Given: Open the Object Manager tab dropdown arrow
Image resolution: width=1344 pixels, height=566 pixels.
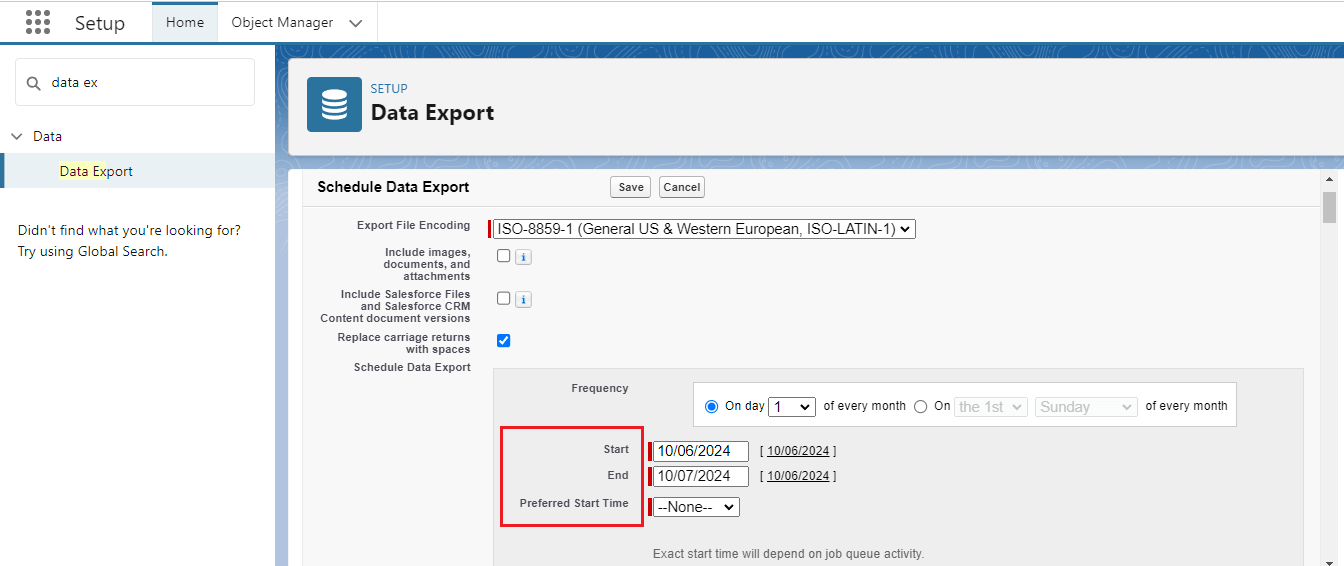Looking at the screenshot, I should 355,23.
